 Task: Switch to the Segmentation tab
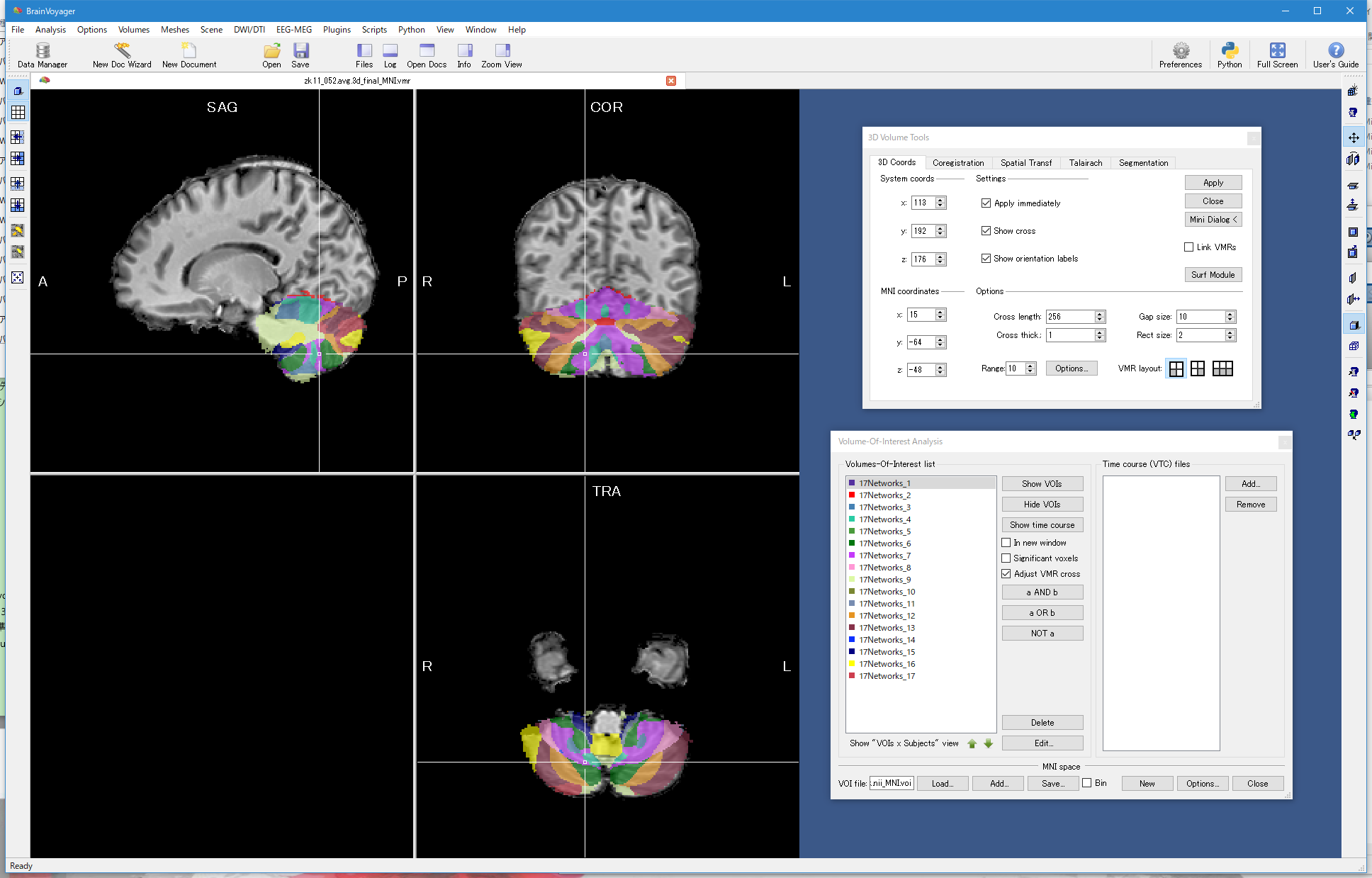tap(1143, 163)
